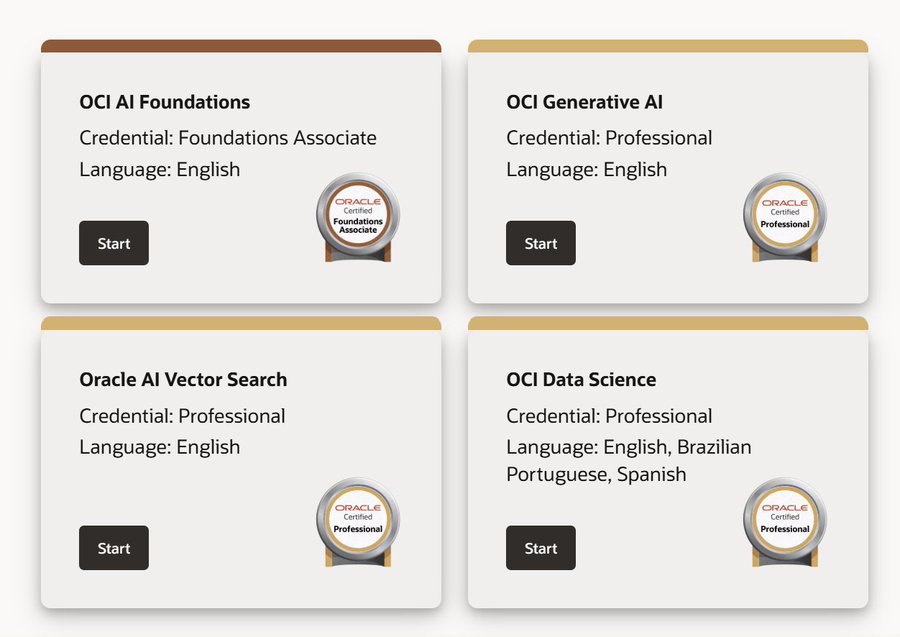Click the badge ribbon under Data Science seal
The width and height of the screenshot is (900, 637).
pyautogui.click(x=784, y=560)
